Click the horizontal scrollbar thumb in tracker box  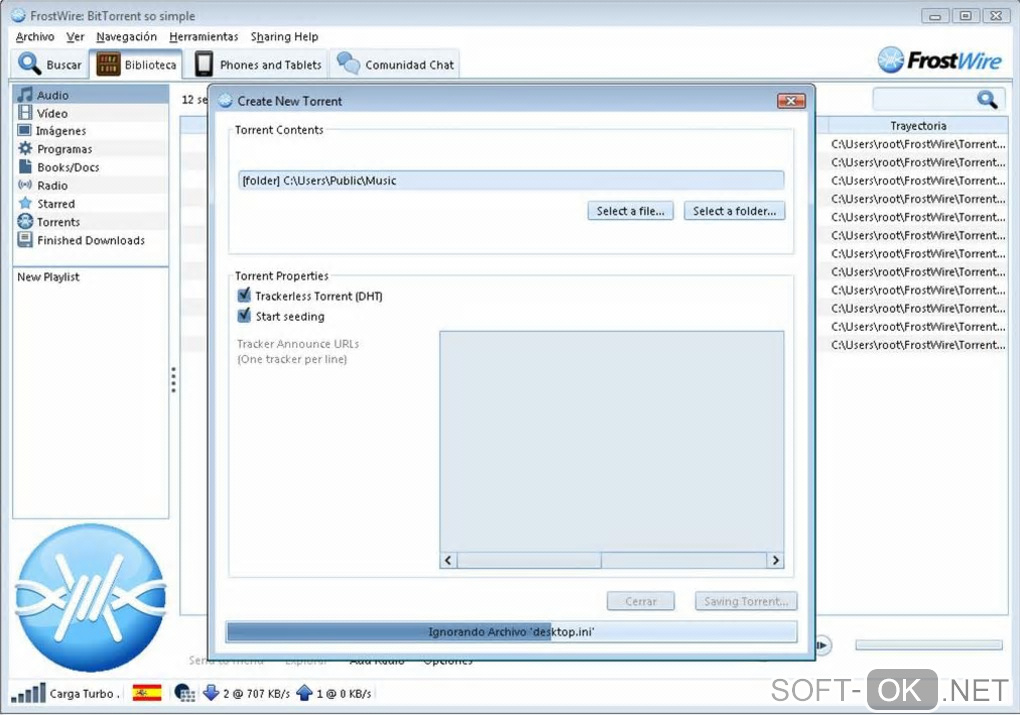point(530,560)
